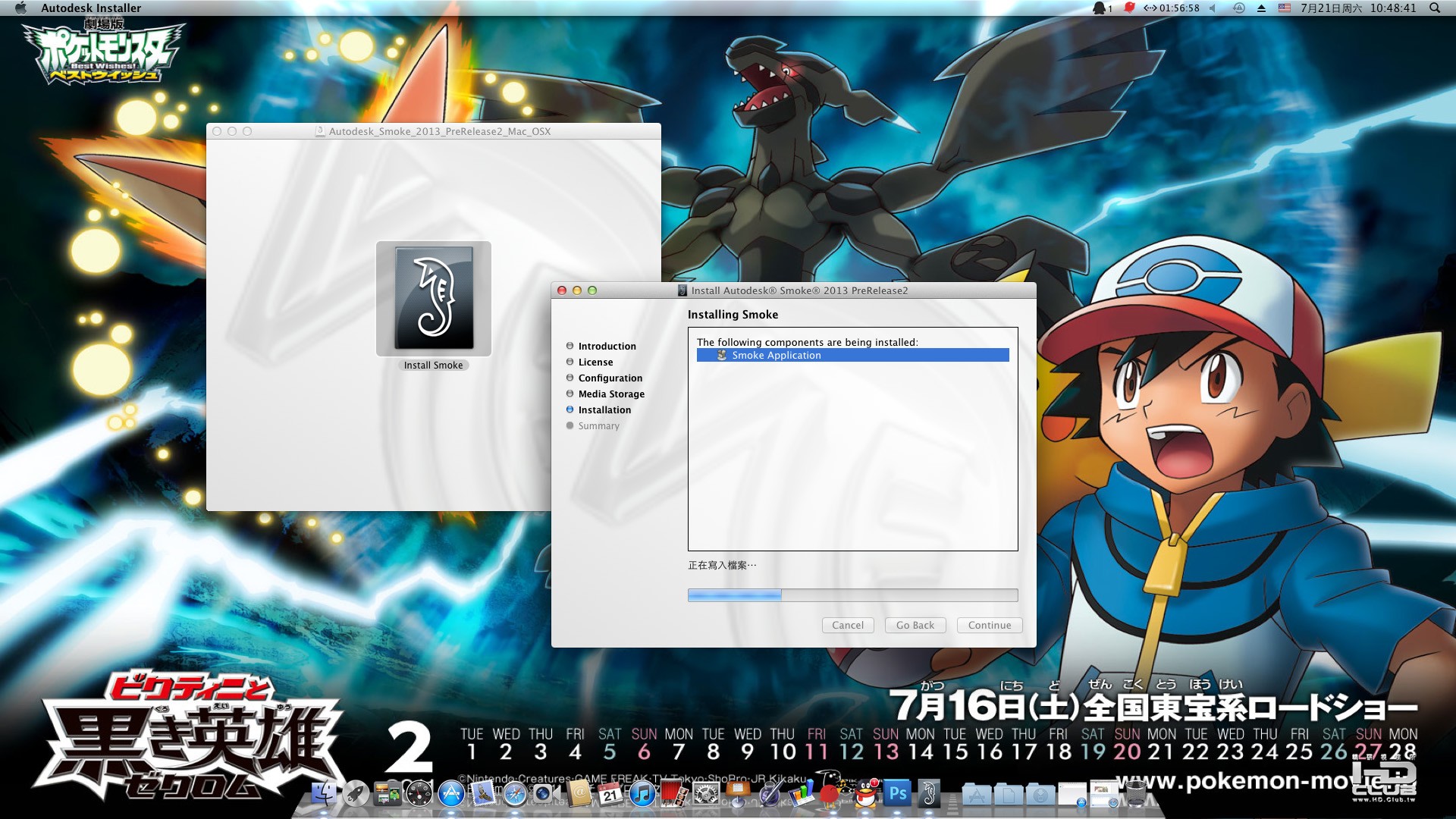Open Spotlight search magnifier

click(1435, 8)
